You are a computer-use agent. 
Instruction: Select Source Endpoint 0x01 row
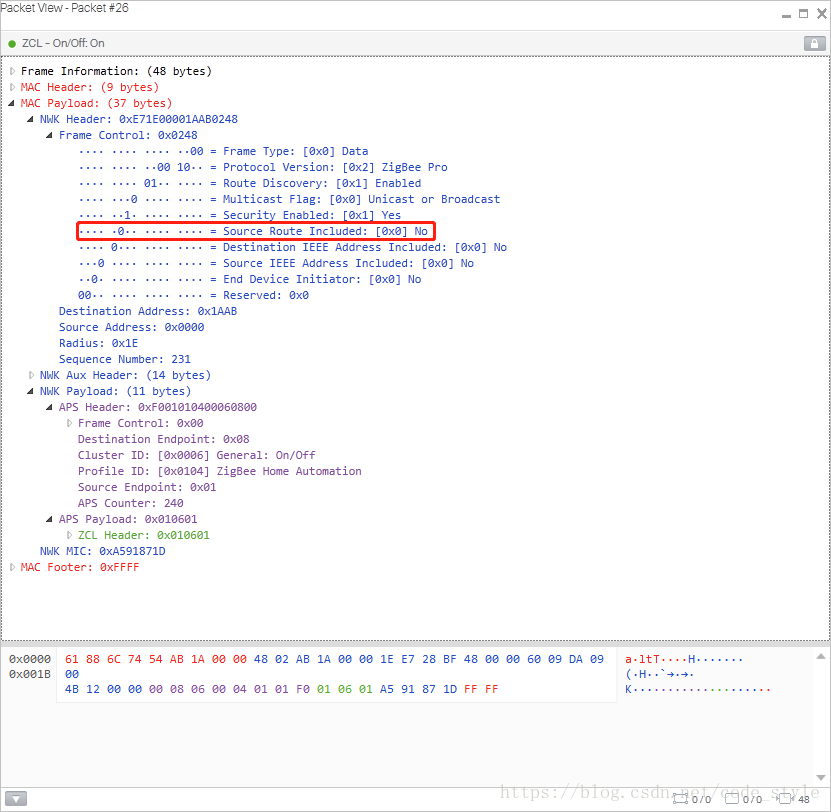pyautogui.click(x=147, y=487)
